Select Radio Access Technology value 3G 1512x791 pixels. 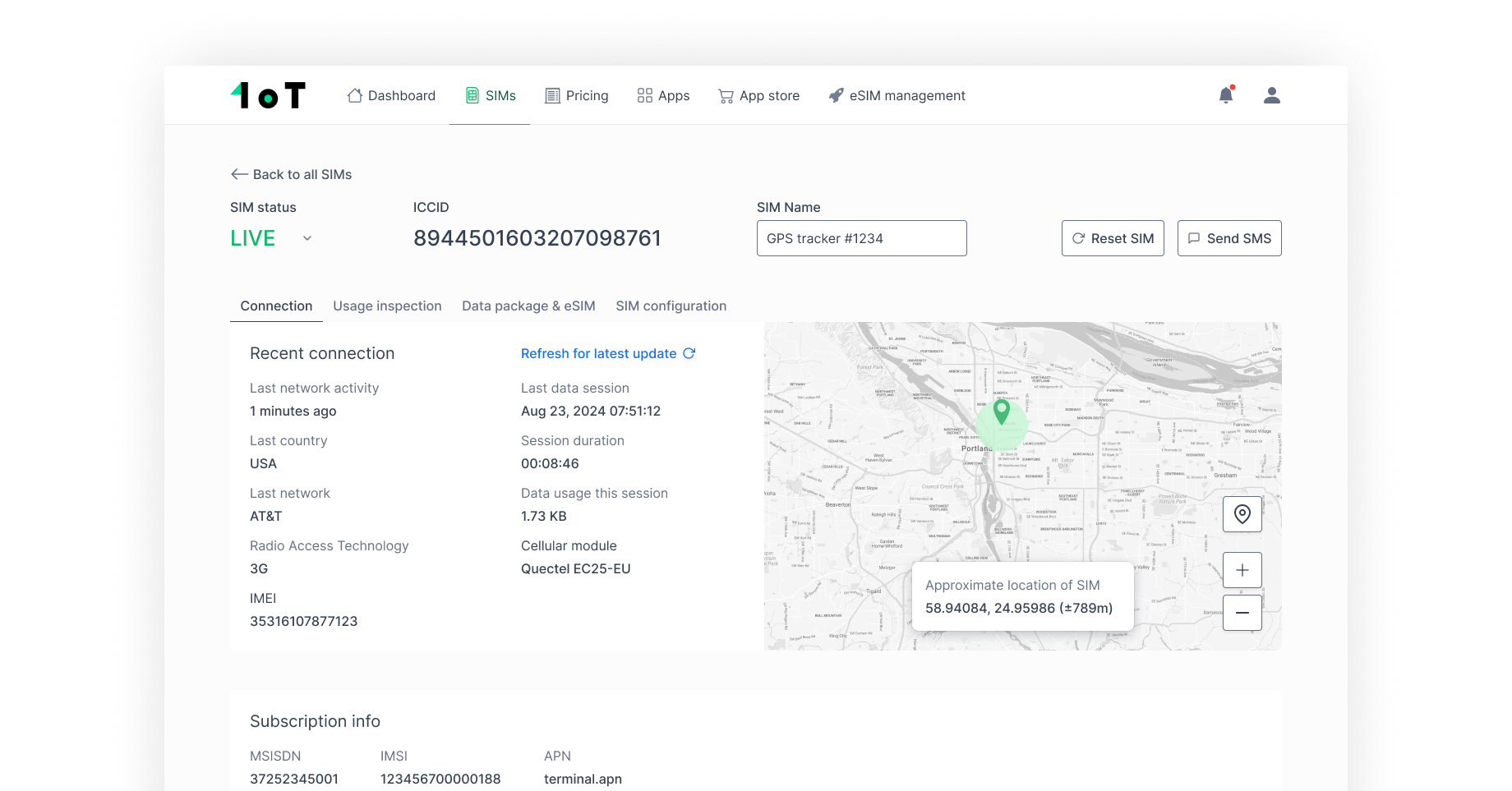259,568
